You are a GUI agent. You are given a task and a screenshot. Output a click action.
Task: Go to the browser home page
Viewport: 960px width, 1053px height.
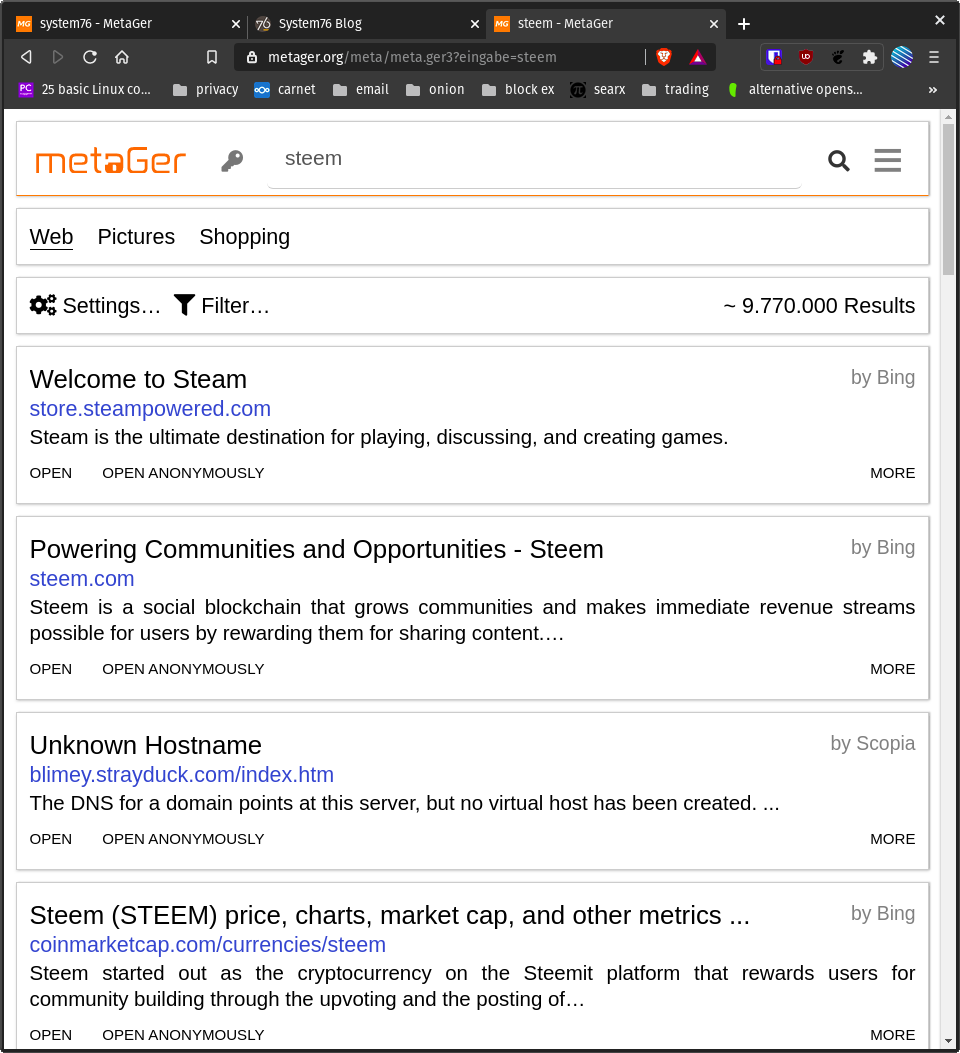tap(122, 57)
